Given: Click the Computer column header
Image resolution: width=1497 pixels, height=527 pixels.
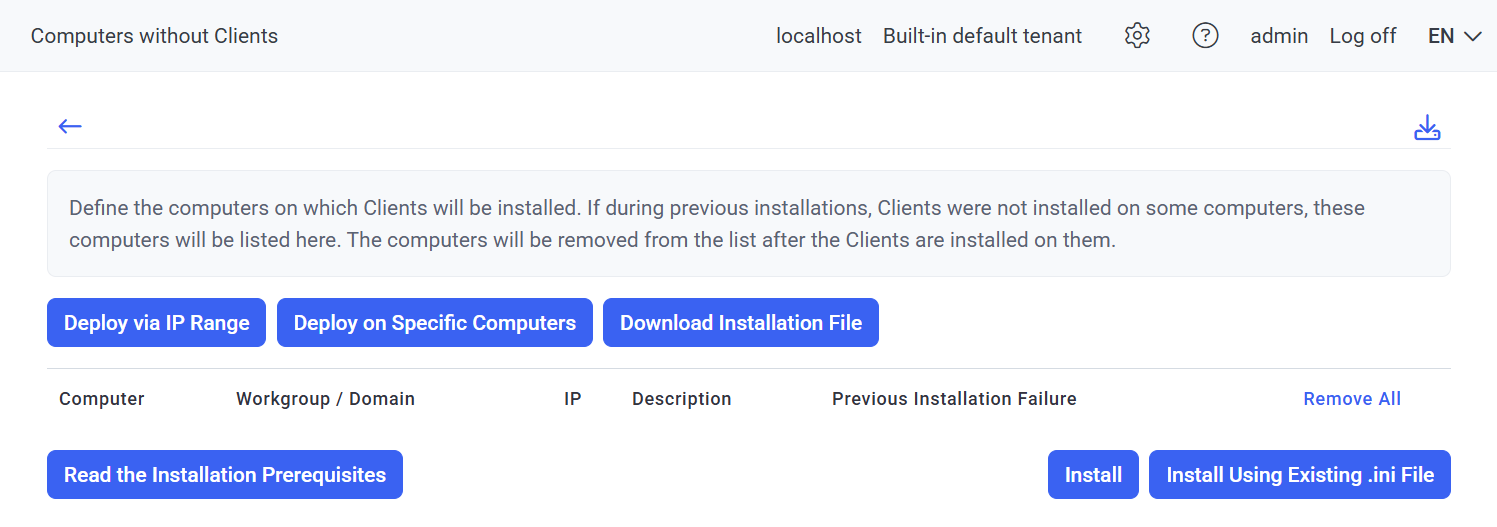Looking at the screenshot, I should click(x=102, y=399).
